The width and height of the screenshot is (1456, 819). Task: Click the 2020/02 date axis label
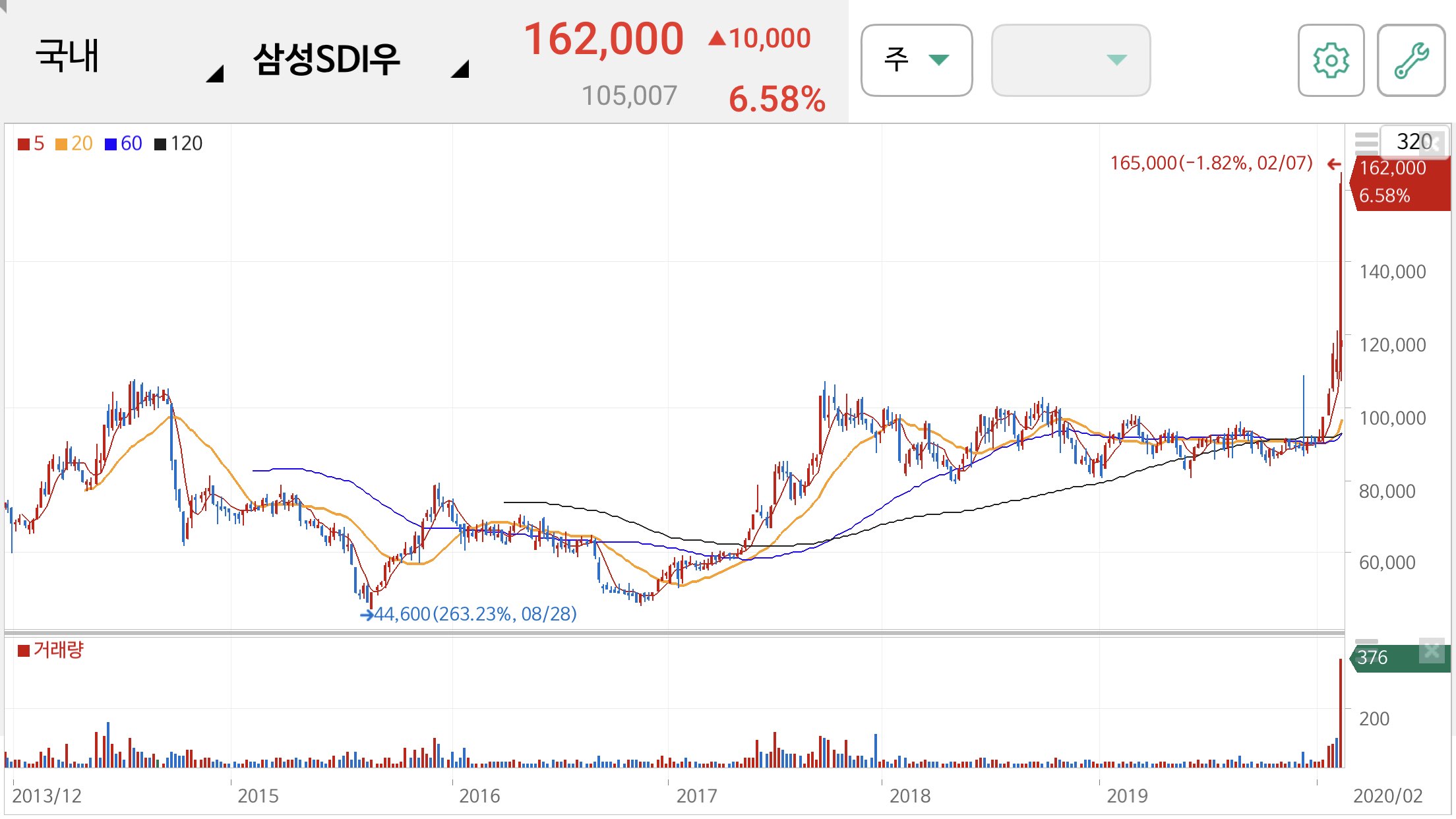1388,796
